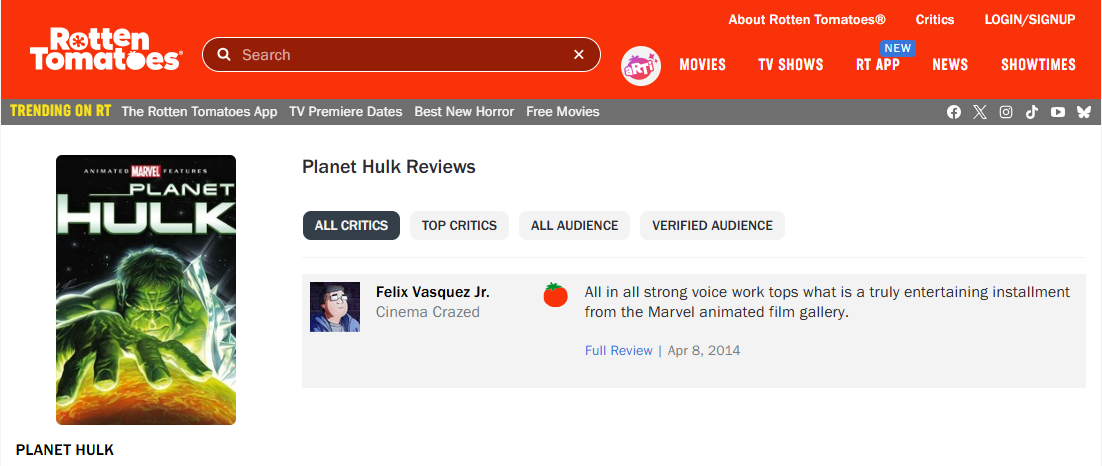Open About Rotten Tomatoes link

(807, 20)
